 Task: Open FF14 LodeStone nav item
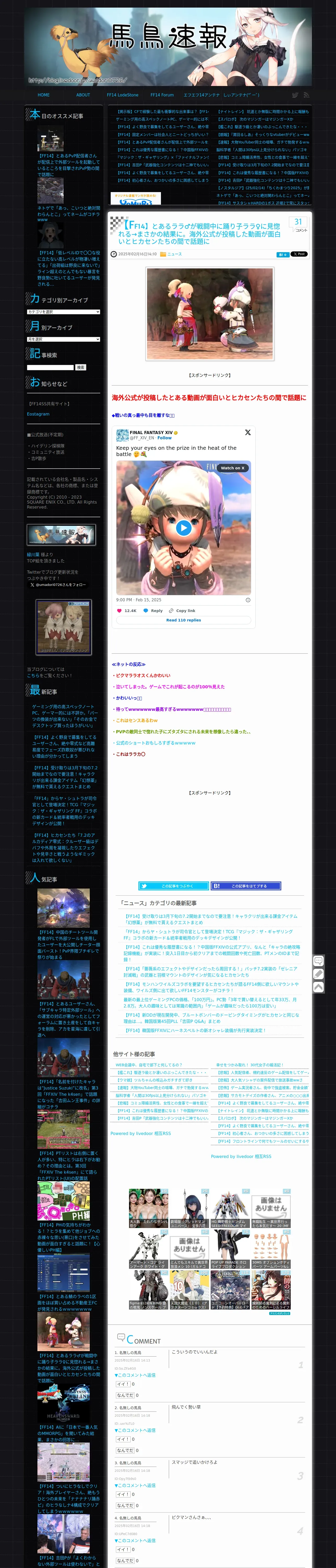(122, 95)
